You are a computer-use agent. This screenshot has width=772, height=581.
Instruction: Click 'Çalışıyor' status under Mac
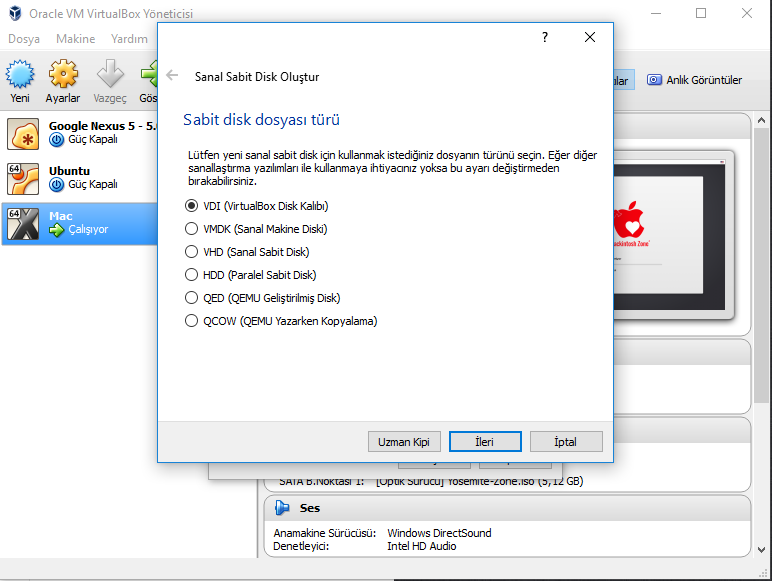tap(88, 229)
